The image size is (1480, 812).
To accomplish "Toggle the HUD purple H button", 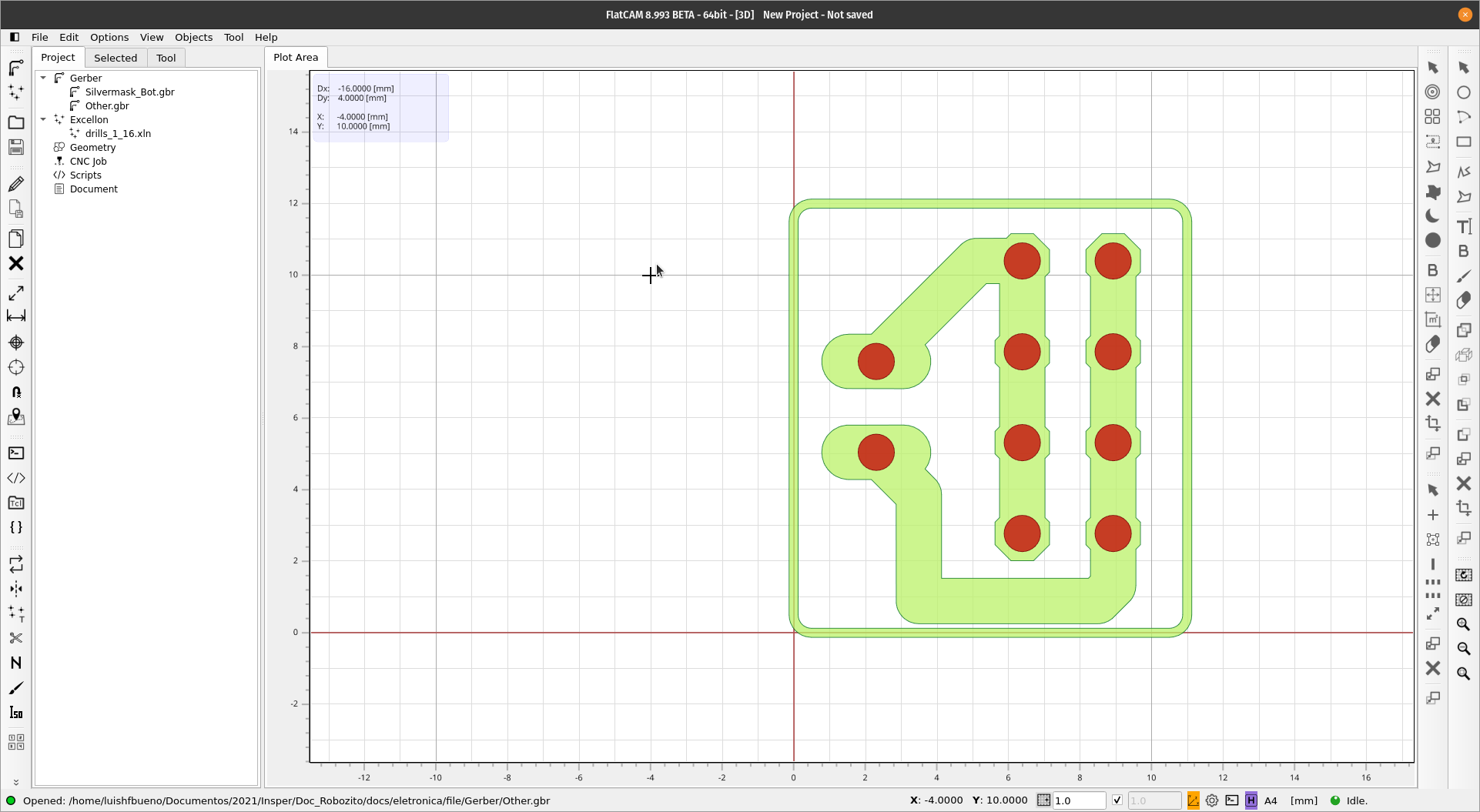I will (1251, 800).
